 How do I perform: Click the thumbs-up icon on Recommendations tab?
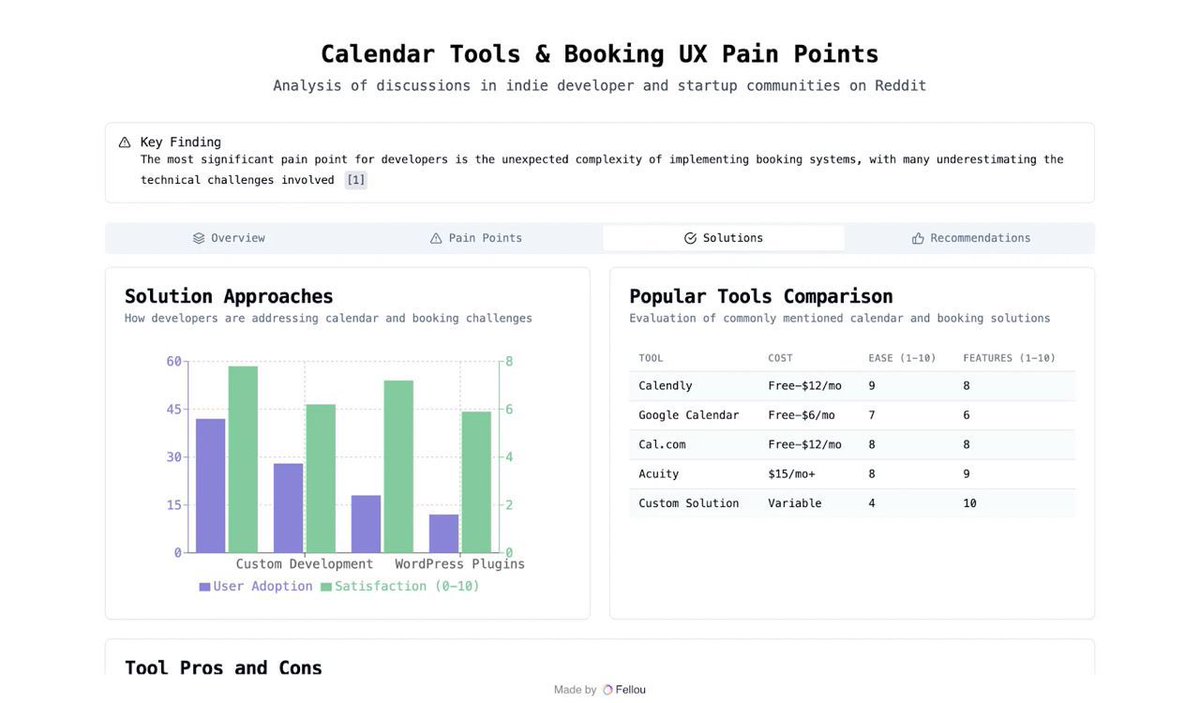click(x=918, y=238)
